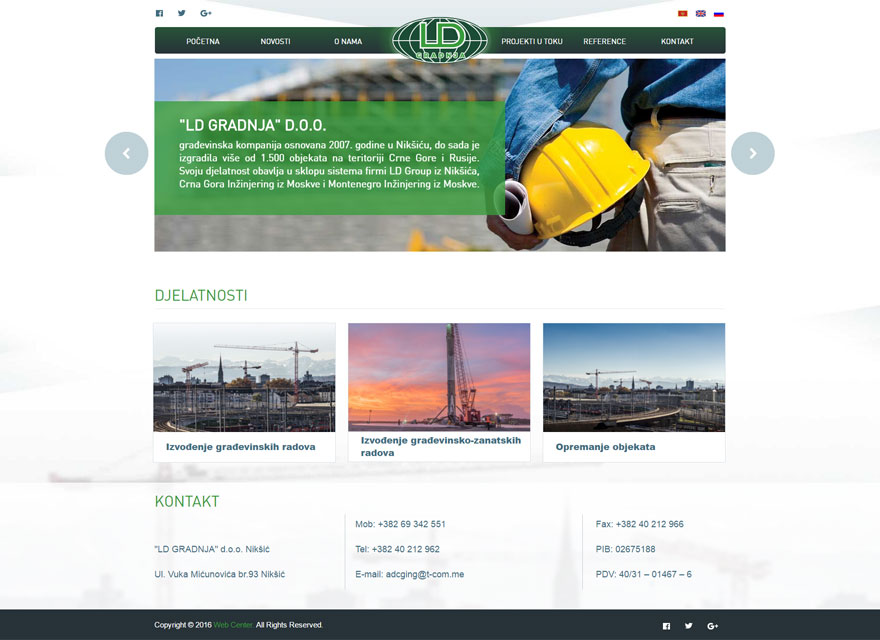Screen dimensions: 880x640
Task: Open the Kontakt menu item
Action: (677, 42)
